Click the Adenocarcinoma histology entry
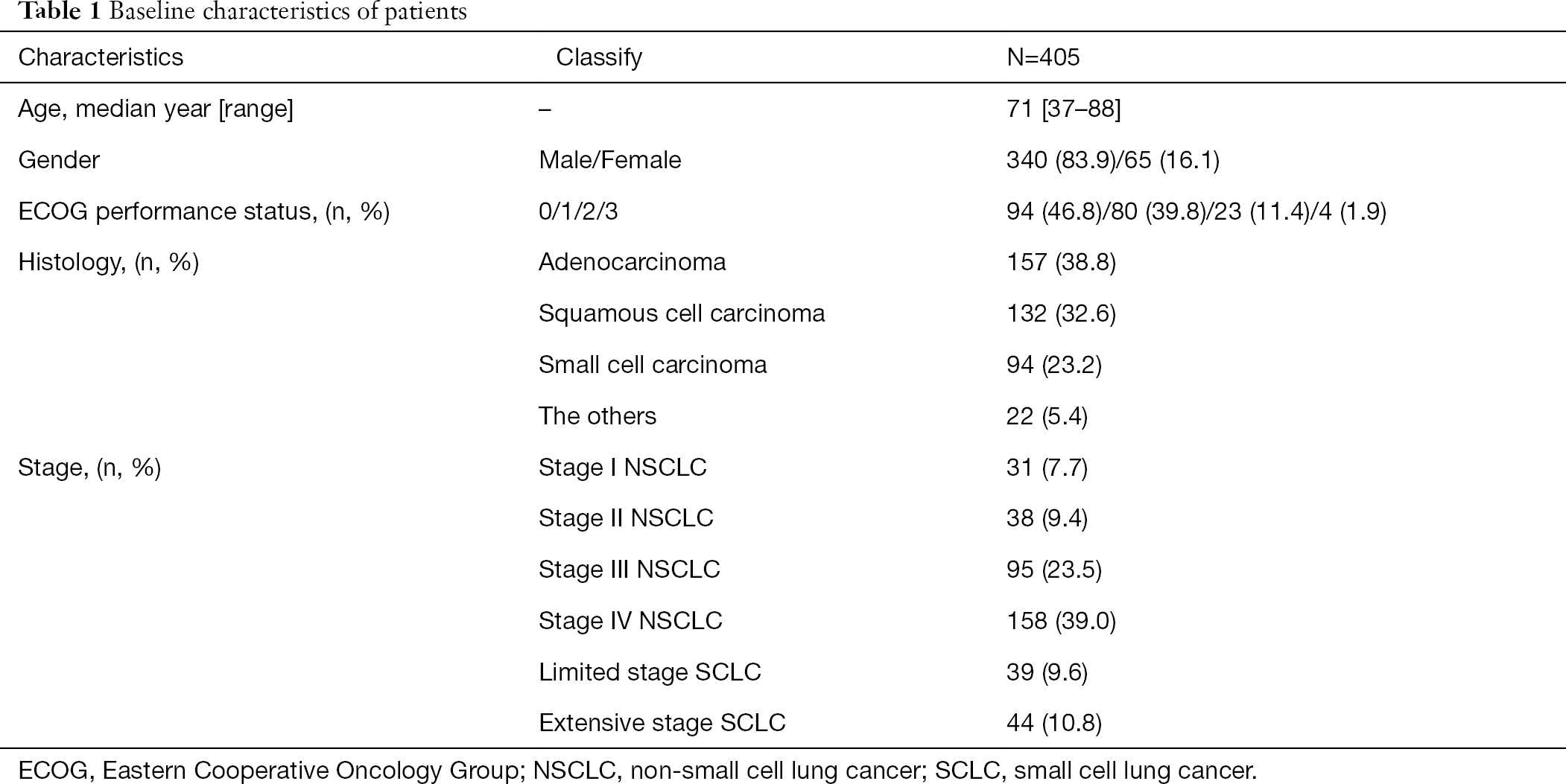This screenshot has height=784, width=1566. tap(633, 262)
